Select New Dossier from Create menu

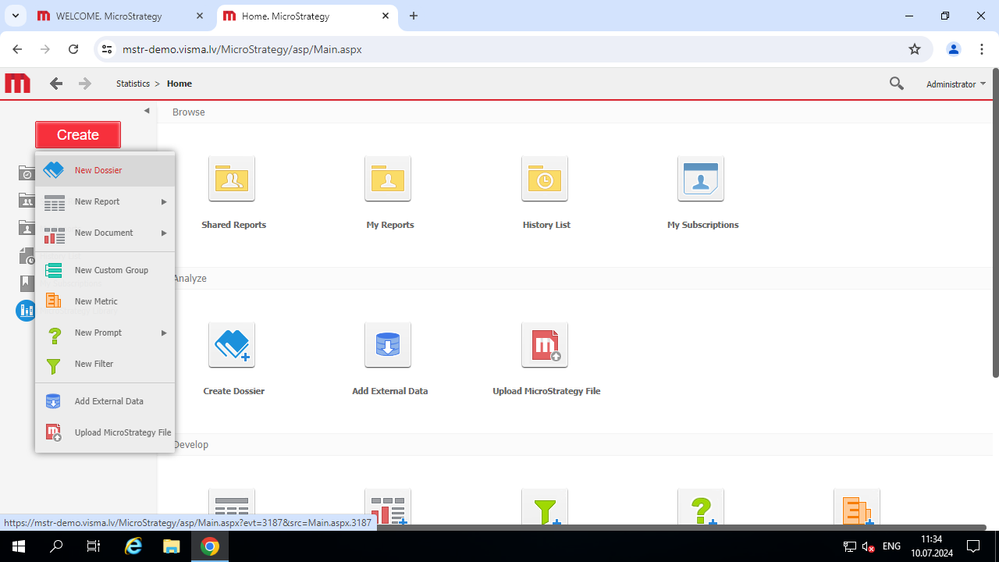(x=105, y=170)
